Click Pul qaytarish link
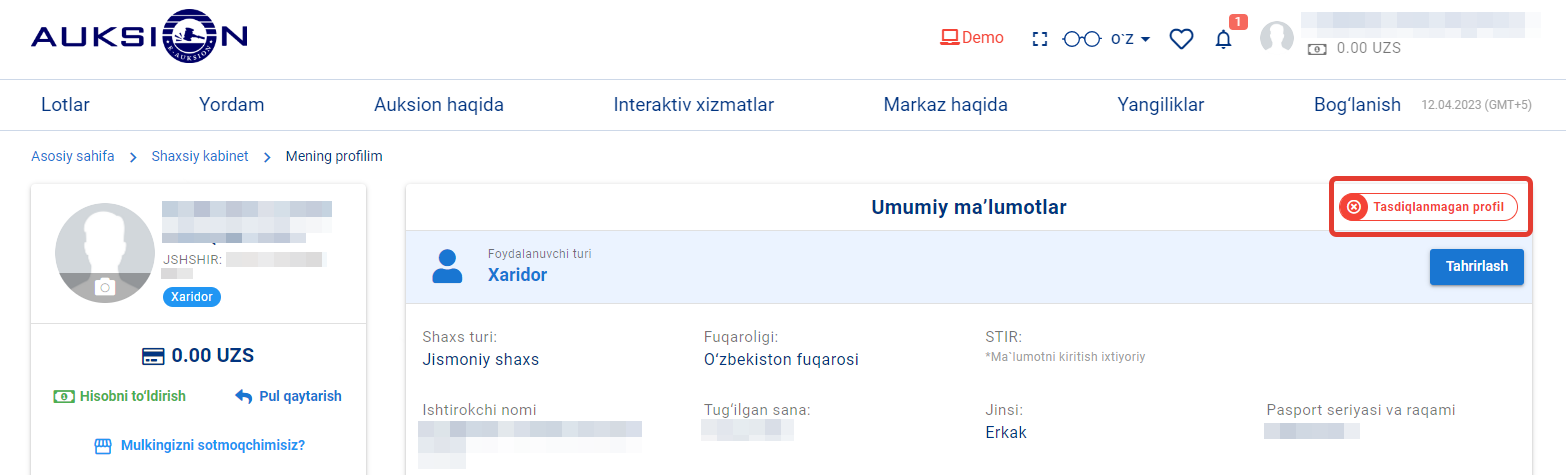1566x475 pixels. pyautogui.click(x=289, y=396)
